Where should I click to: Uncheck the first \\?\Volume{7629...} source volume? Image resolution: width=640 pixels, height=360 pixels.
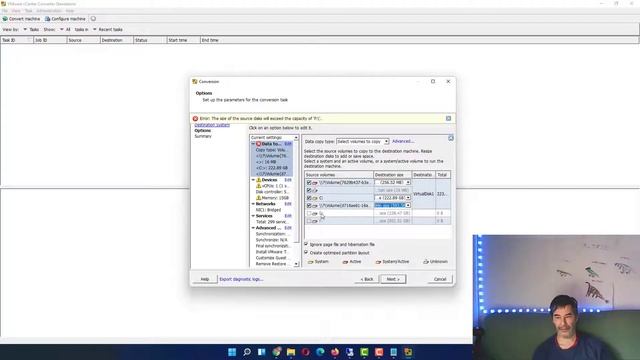pyautogui.click(x=309, y=182)
